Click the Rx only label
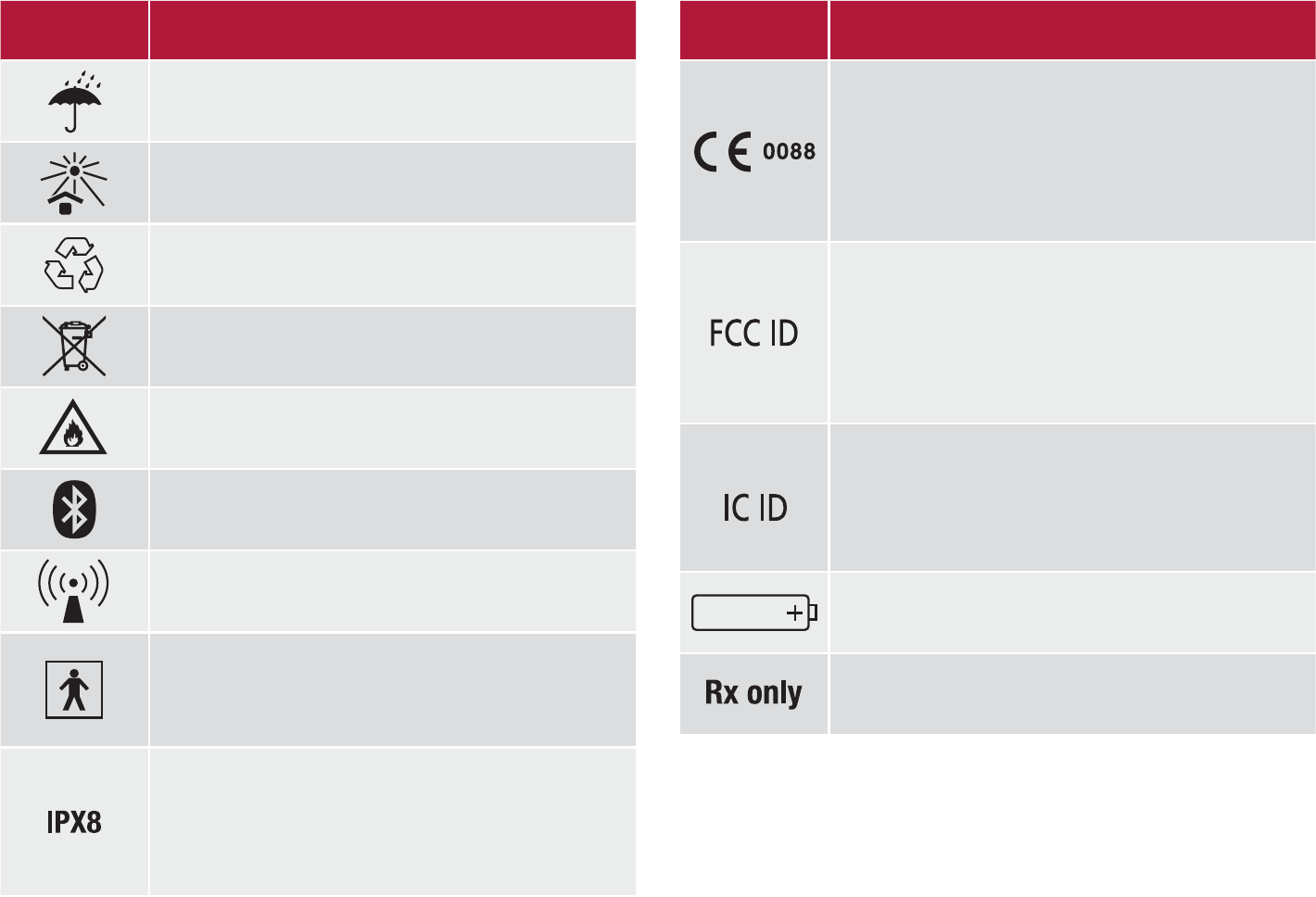The image size is (1316, 897). pyautogui.click(x=753, y=693)
